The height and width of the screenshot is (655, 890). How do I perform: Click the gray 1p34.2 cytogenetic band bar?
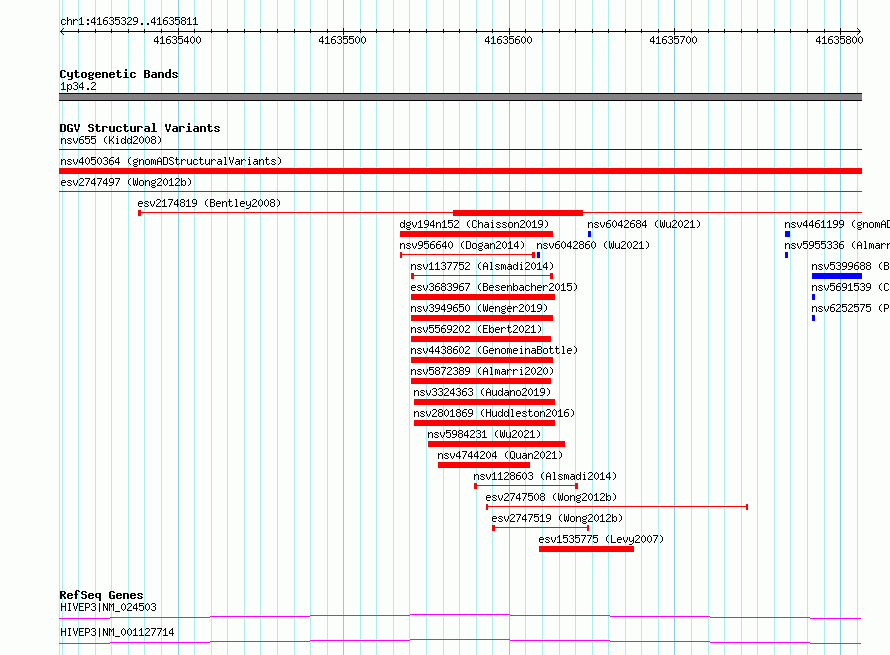(460, 97)
